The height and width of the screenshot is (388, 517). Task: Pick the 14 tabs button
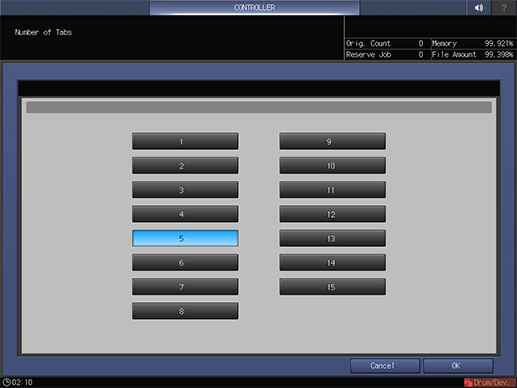[x=333, y=263]
